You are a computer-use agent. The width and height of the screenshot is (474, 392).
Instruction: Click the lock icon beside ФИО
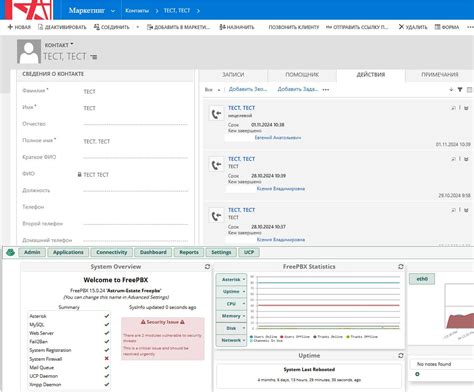(x=79, y=174)
